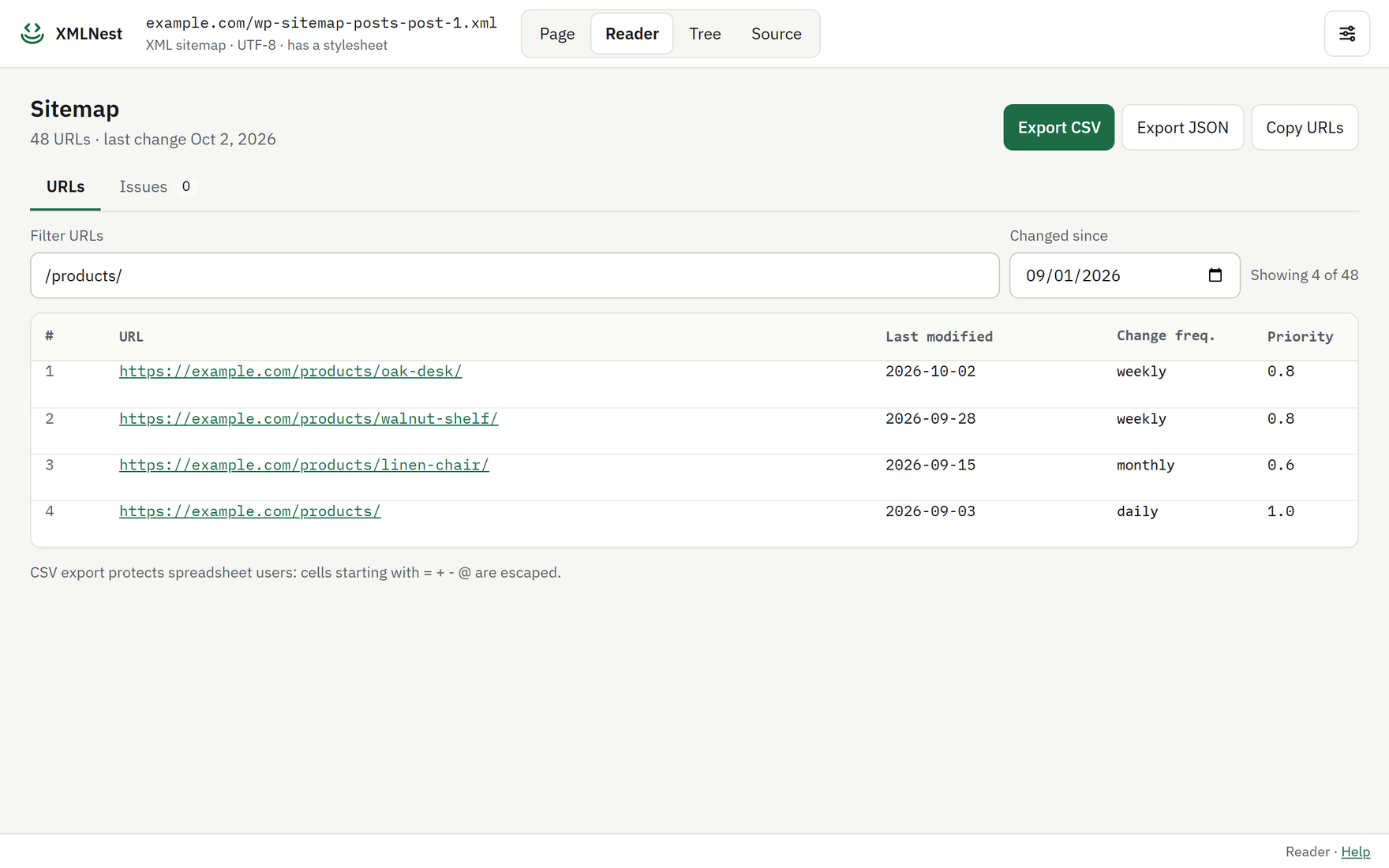Open the settings sliders icon button
This screenshot has width=1389, height=868.
coord(1346,33)
